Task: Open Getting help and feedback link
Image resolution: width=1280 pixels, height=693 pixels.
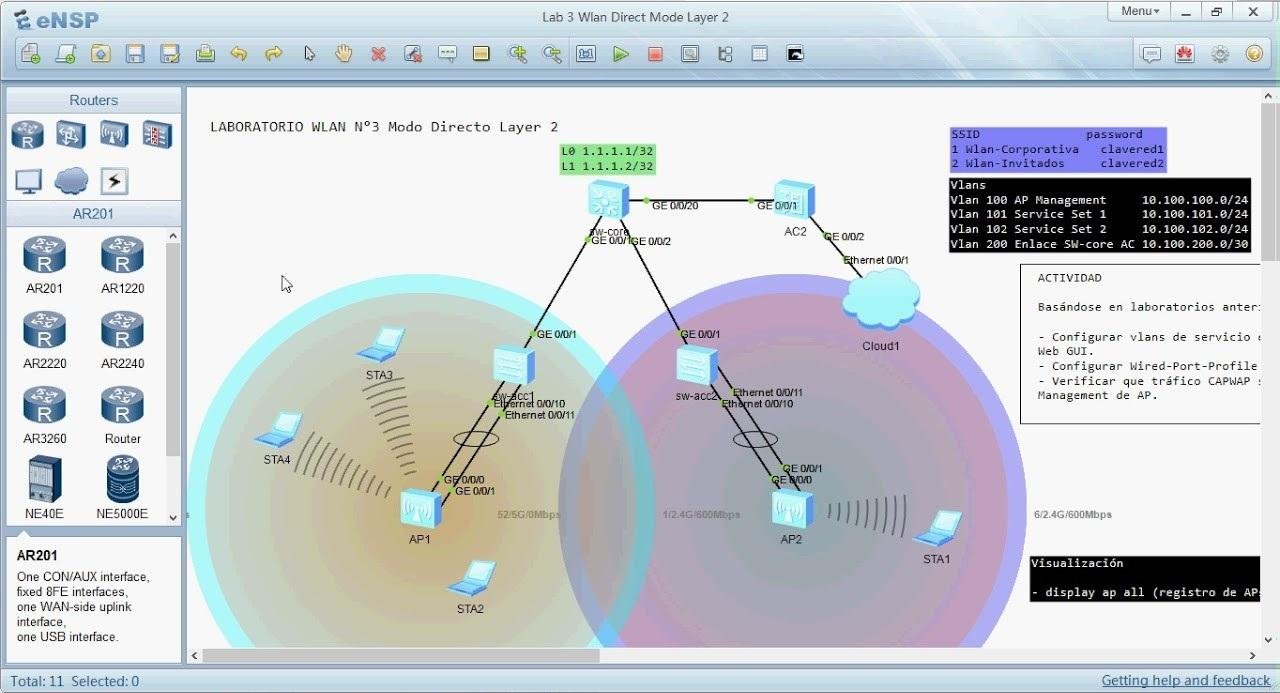Action: (1185, 681)
